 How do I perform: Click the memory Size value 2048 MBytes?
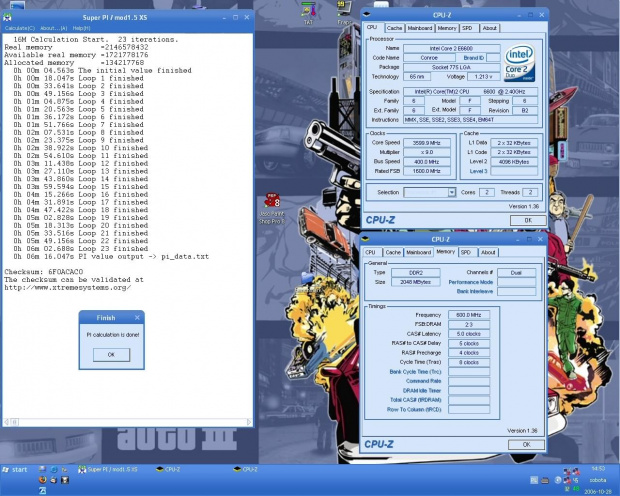point(416,282)
